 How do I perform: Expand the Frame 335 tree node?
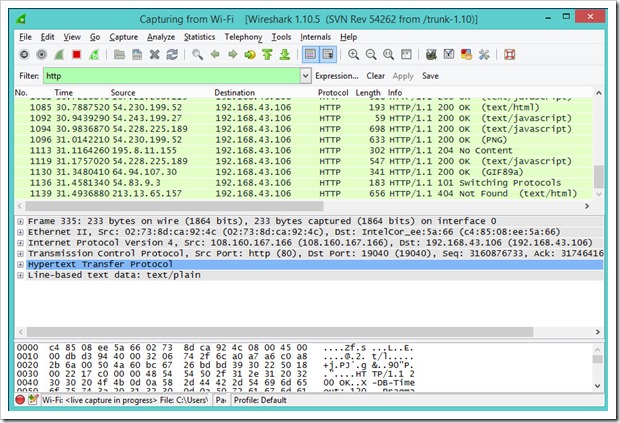tap(20, 221)
